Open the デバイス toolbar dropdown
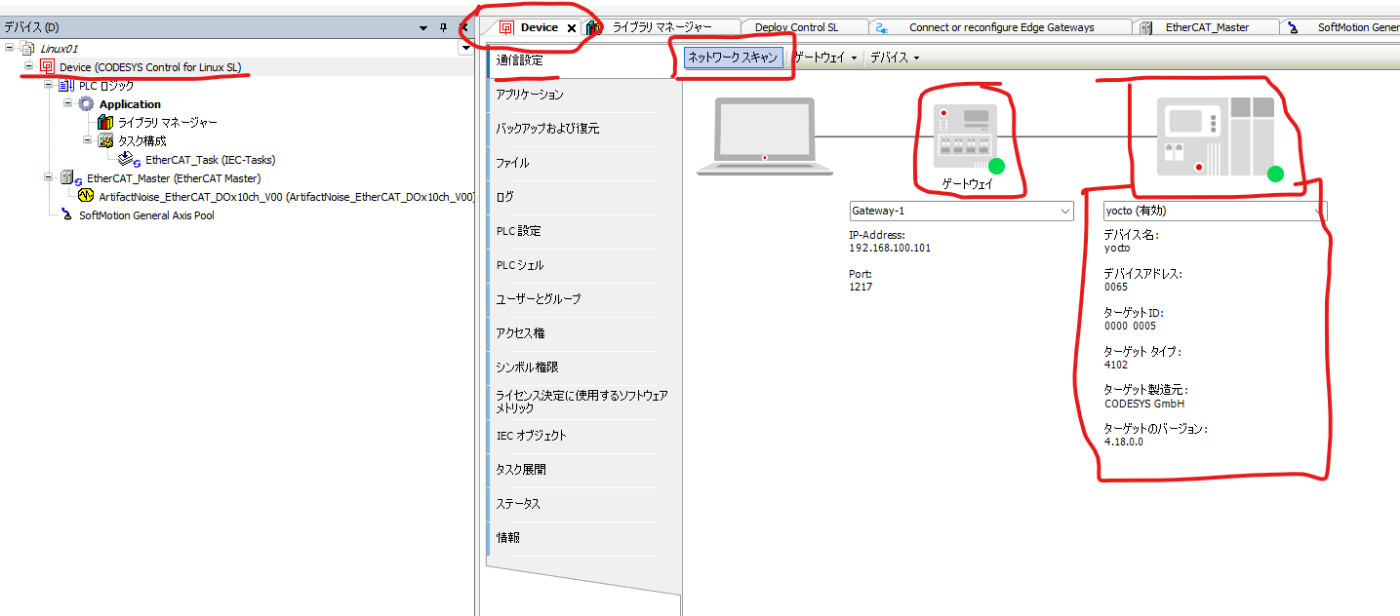 (x=894, y=58)
